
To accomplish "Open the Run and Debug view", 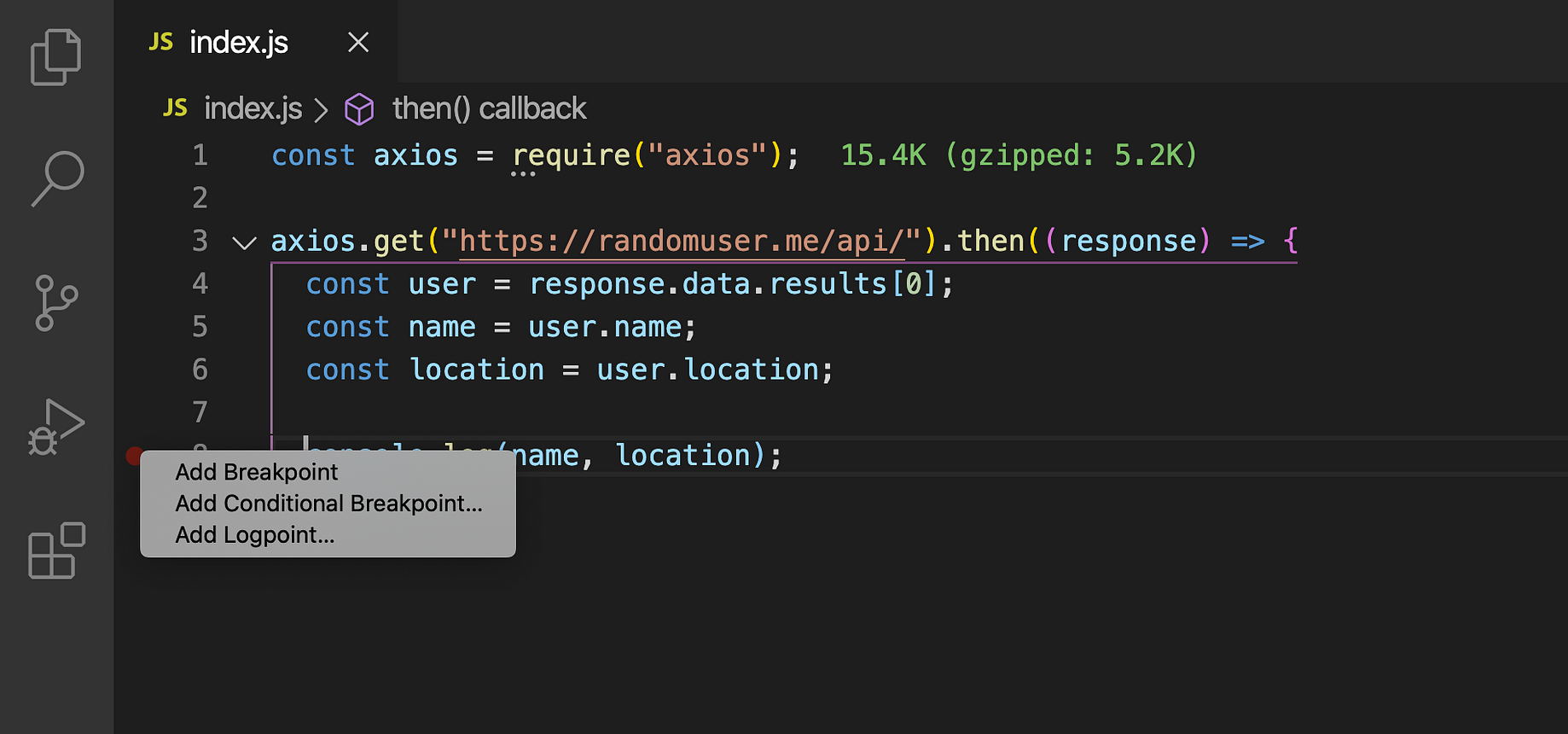I will 56,427.
